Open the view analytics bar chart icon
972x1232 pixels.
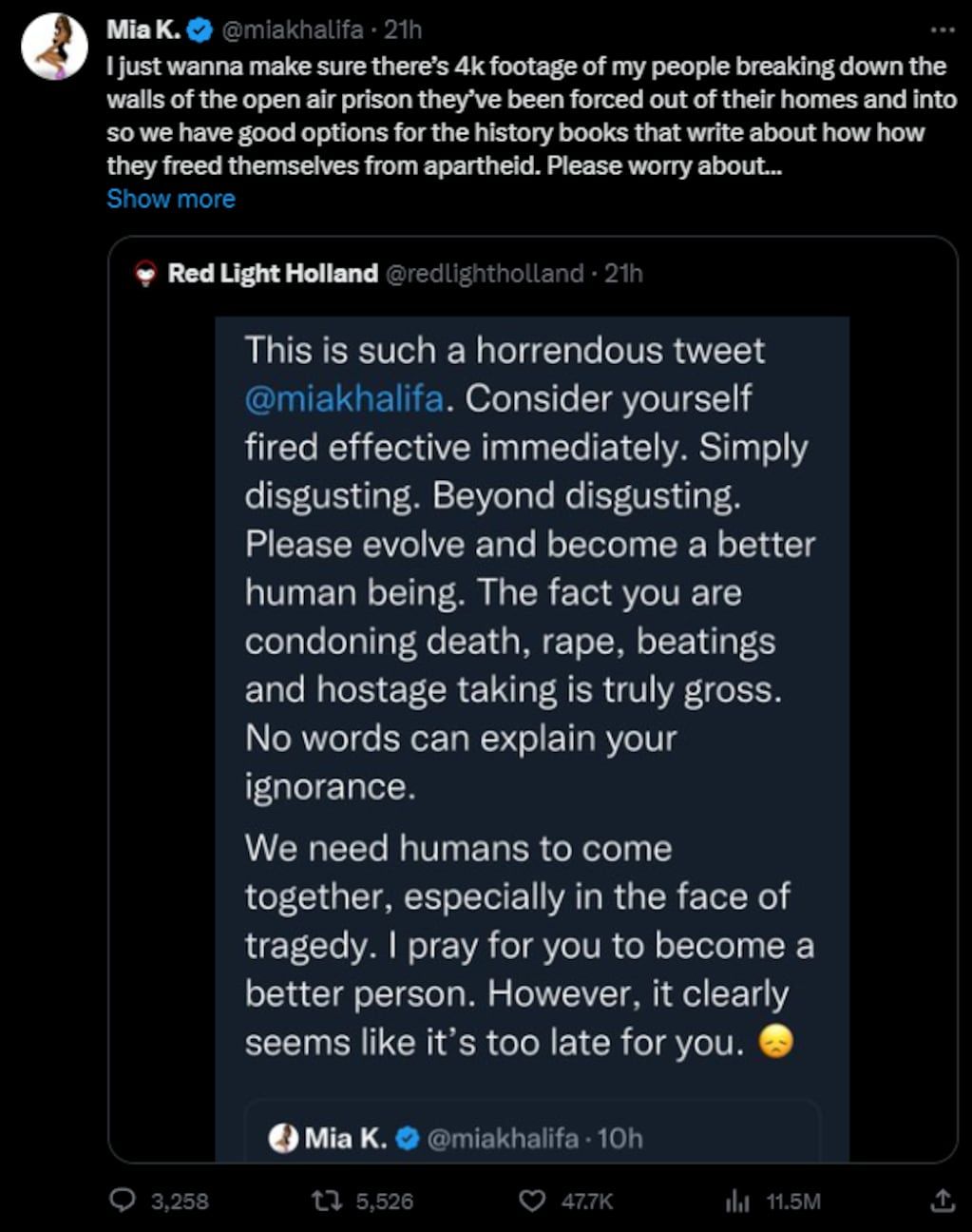[737, 1202]
